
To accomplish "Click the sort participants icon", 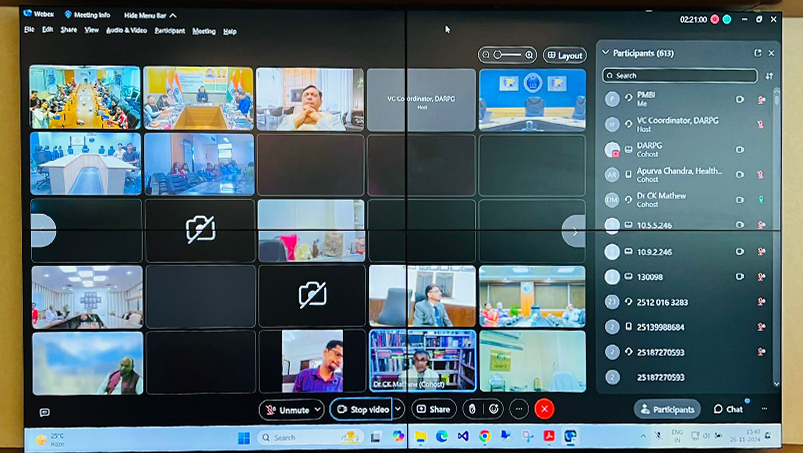I will point(769,76).
